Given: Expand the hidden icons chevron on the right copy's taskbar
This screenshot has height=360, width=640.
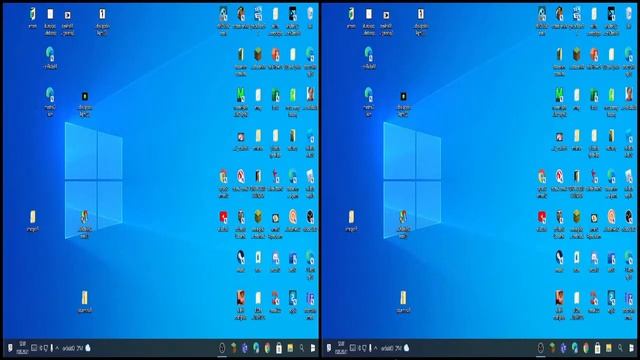Looking at the screenshot, I should [x=376, y=348].
